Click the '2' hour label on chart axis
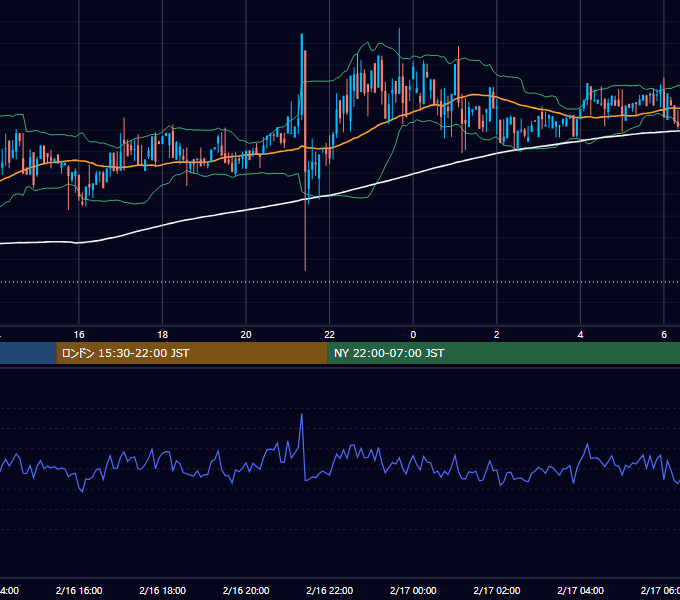 click(x=497, y=335)
